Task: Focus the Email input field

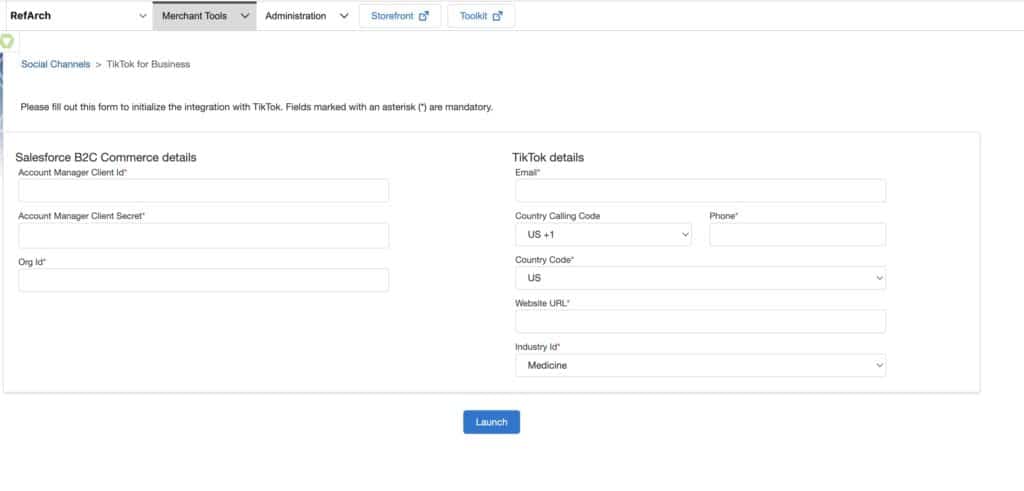Action: [x=700, y=191]
